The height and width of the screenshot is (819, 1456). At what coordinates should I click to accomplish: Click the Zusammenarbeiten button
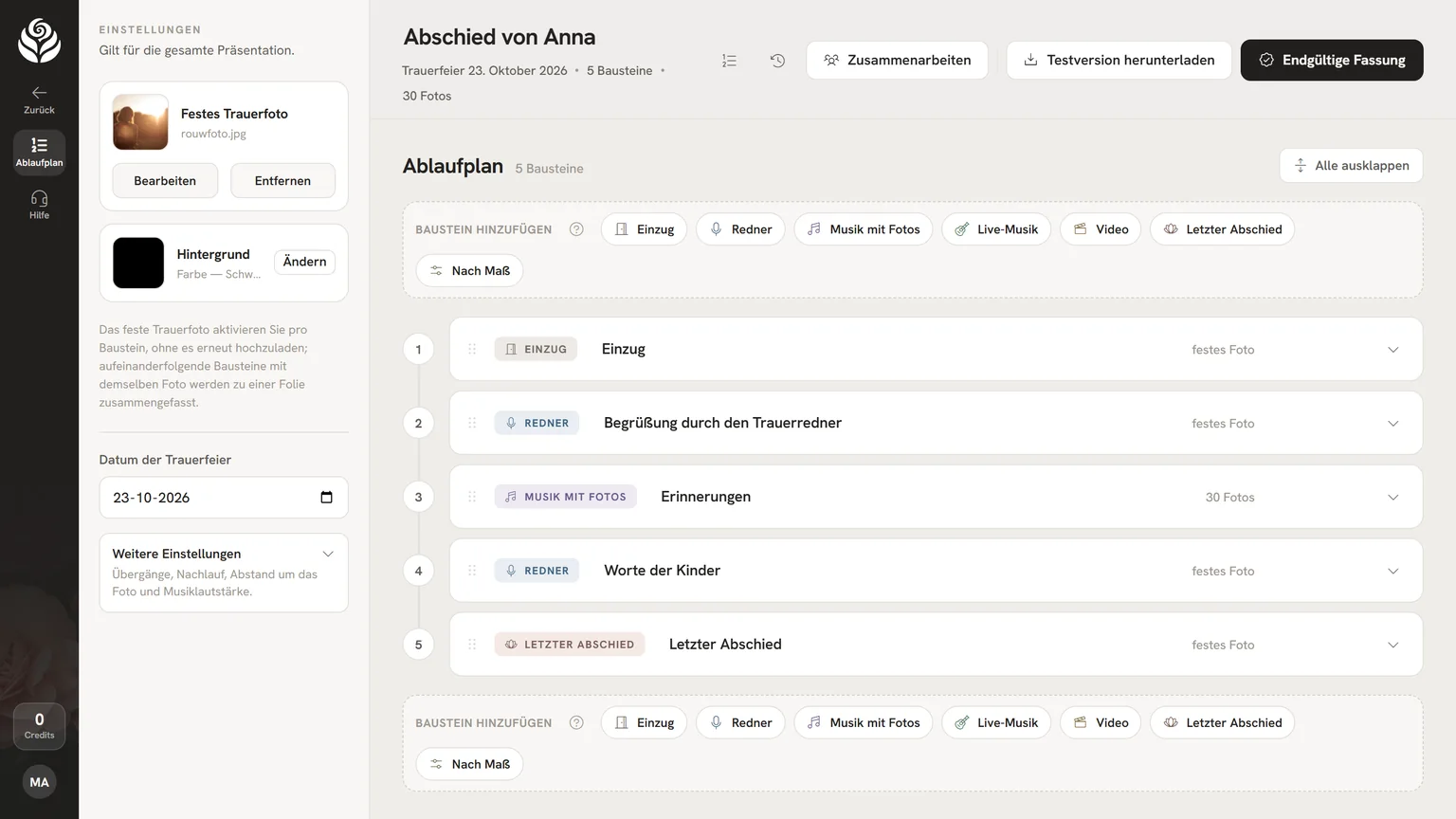[x=897, y=60]
